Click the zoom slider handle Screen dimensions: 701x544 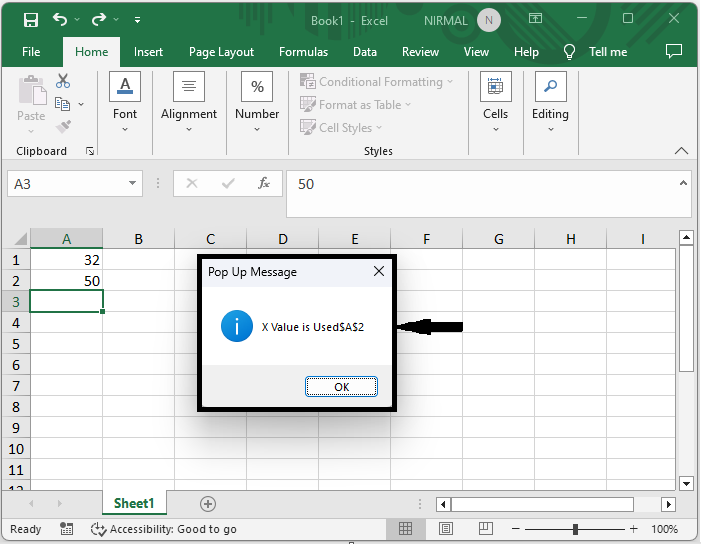click(575, 529)
